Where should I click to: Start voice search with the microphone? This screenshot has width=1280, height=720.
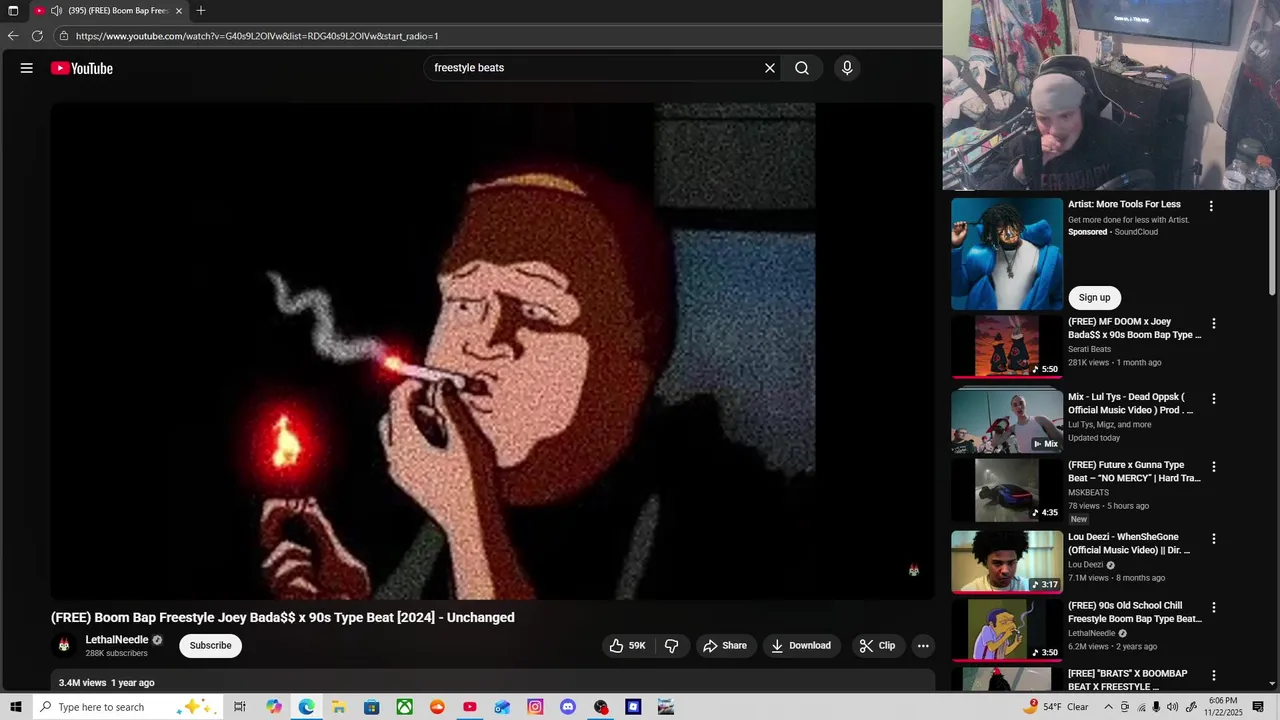[x=847, y=68]
